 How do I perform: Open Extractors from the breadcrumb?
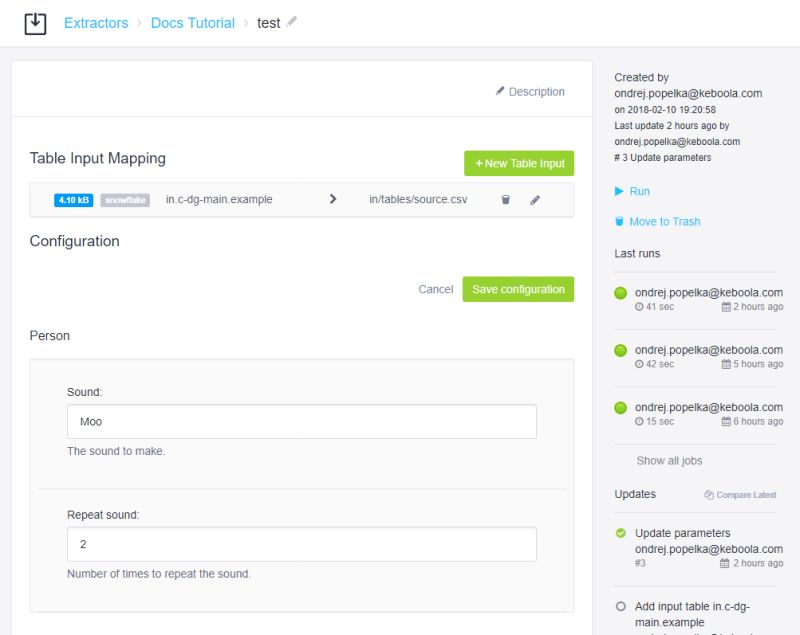coord(96,22)
